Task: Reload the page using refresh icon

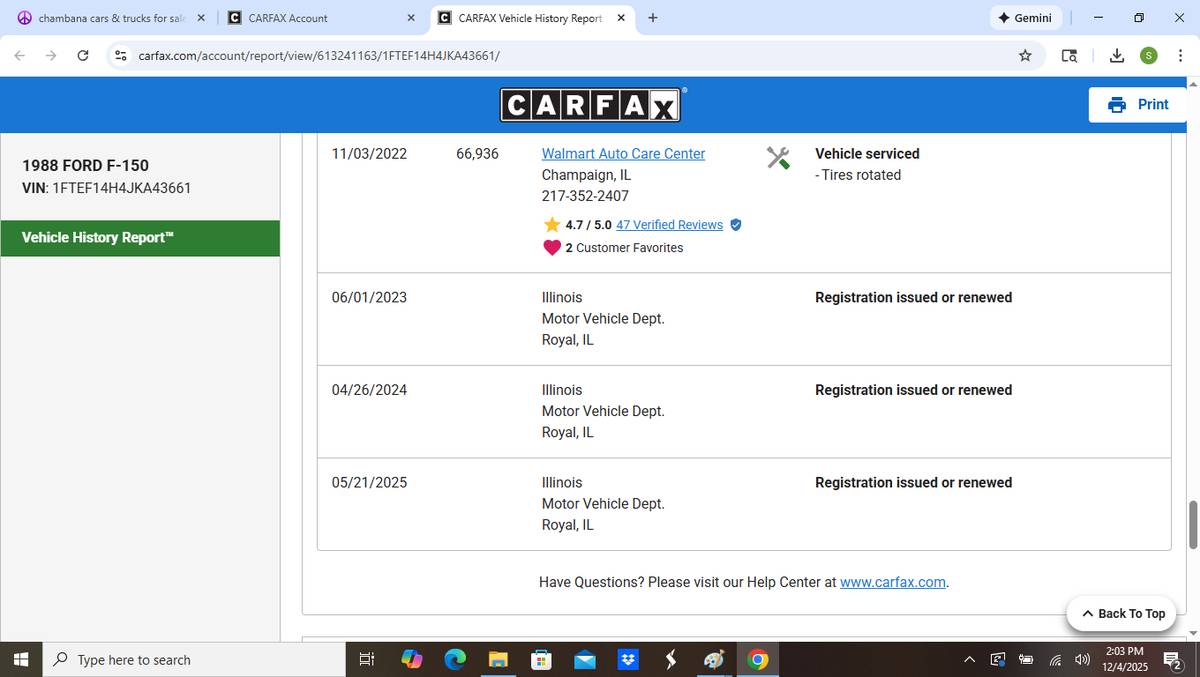Action: pos(83,56)
